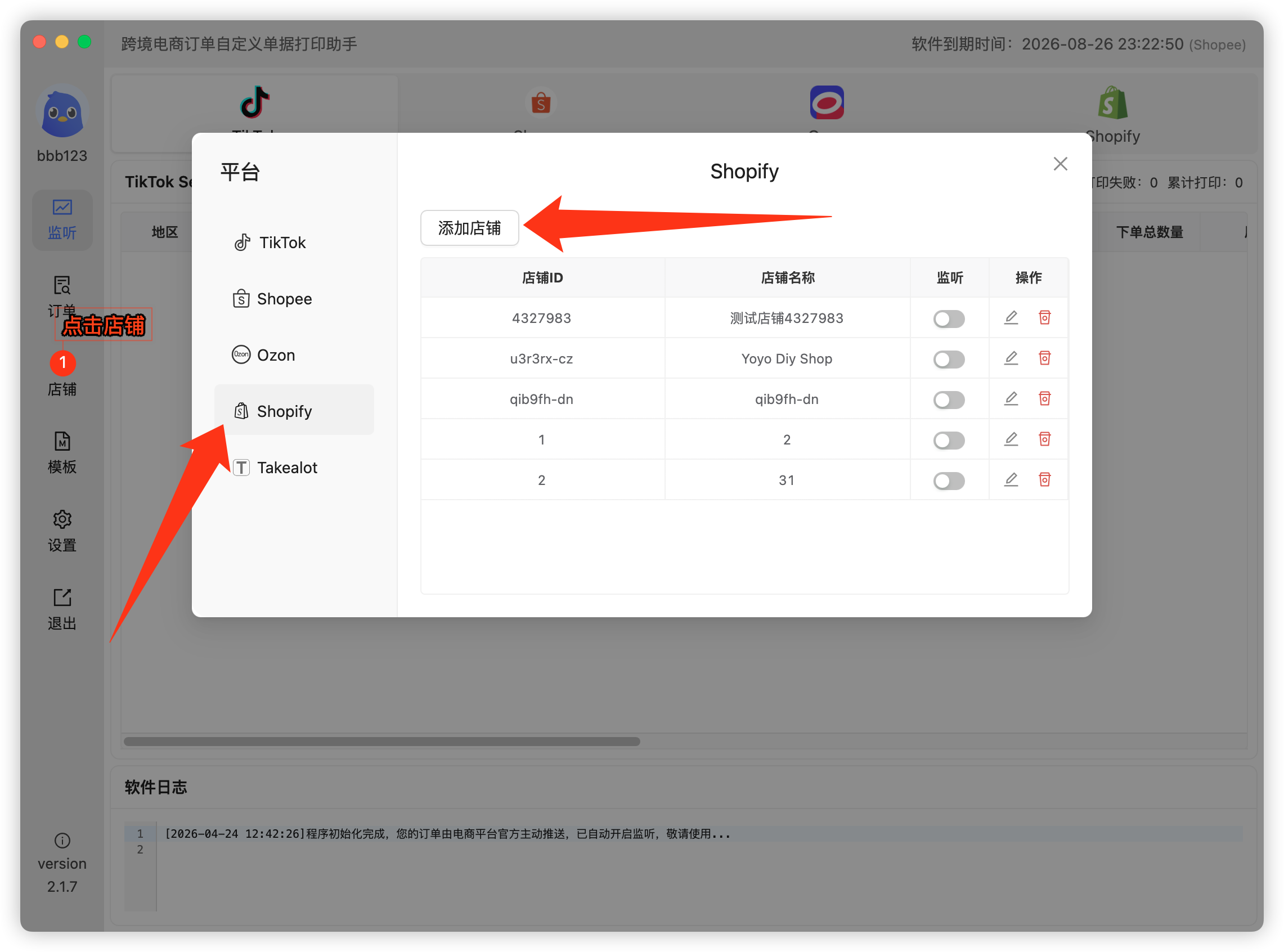
Task: Click the 地区 column header
Action: point(165,232)
